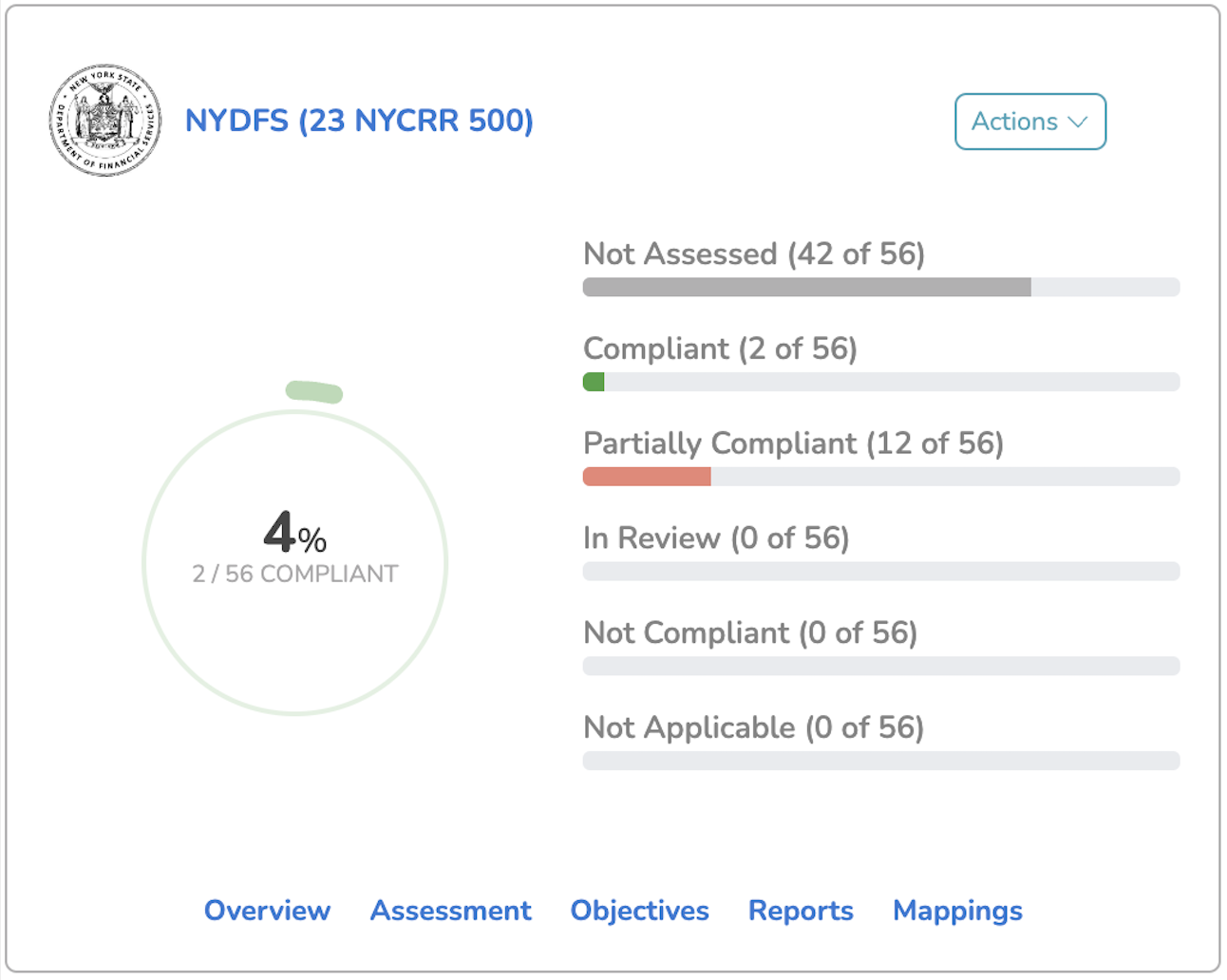The width and height of the screenshot is (1227, 980).
Task: Click the Compliant (2 of 56) label
Action: coord(720,349)
